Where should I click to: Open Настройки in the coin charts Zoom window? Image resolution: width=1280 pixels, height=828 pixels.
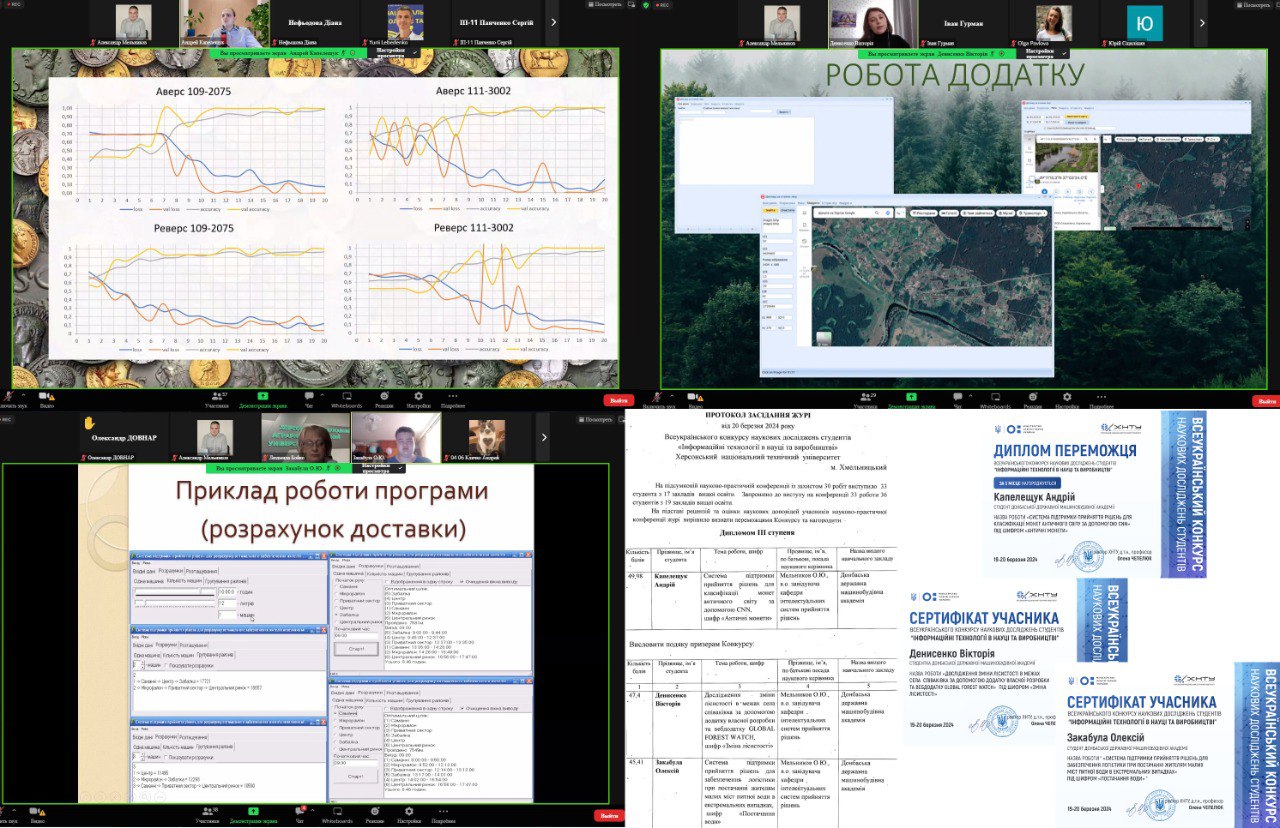(x=418, y=400)
